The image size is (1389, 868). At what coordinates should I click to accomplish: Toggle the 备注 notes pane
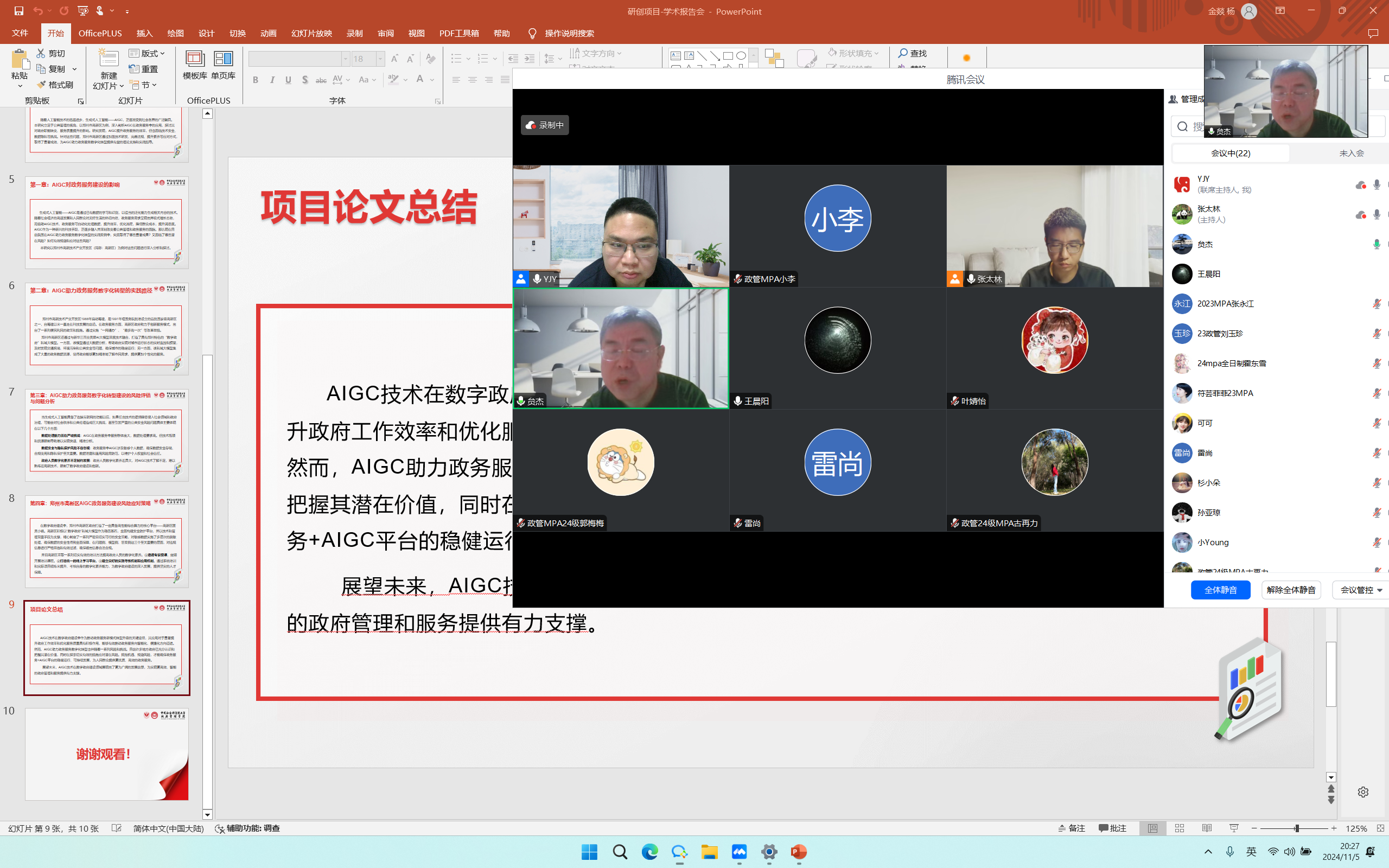point(1071,828)
